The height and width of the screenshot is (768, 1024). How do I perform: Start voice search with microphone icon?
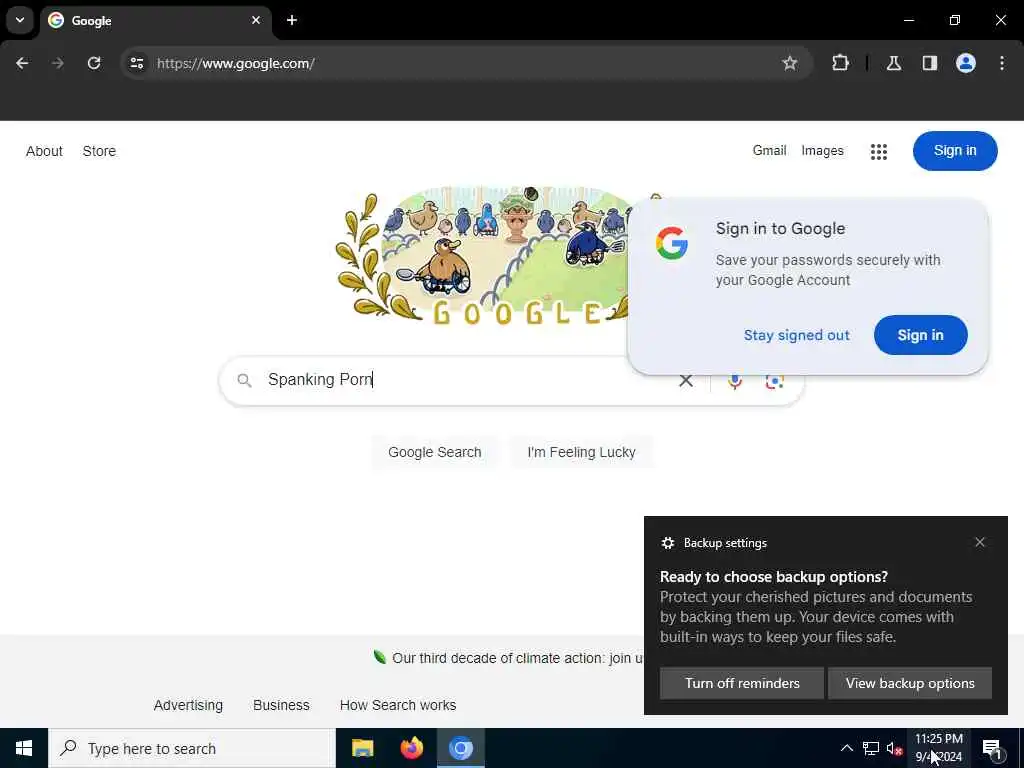(x=735, y=381)
